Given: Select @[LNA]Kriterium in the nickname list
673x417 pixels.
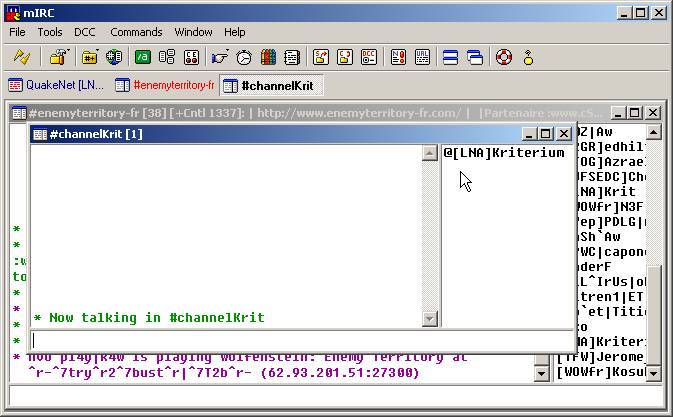Looking at the screenshot, I should pyautogui.click(x=504, y=153).
